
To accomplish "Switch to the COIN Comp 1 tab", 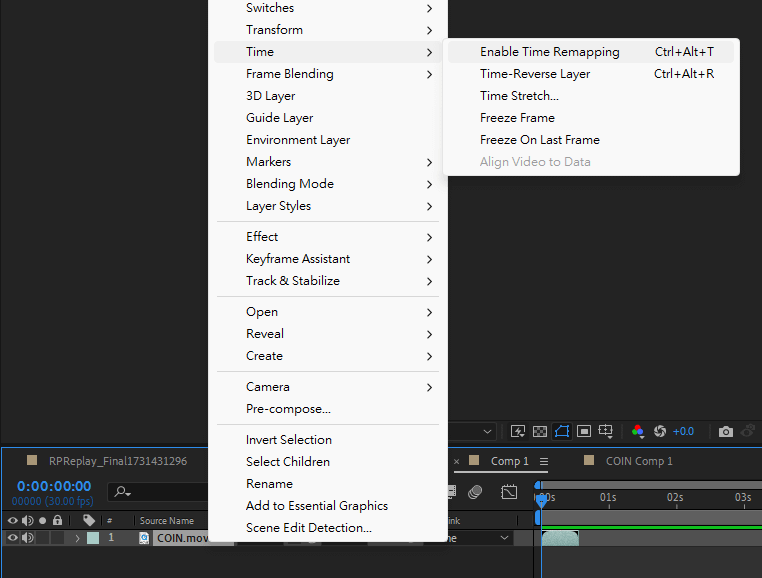I will (638, 461).
